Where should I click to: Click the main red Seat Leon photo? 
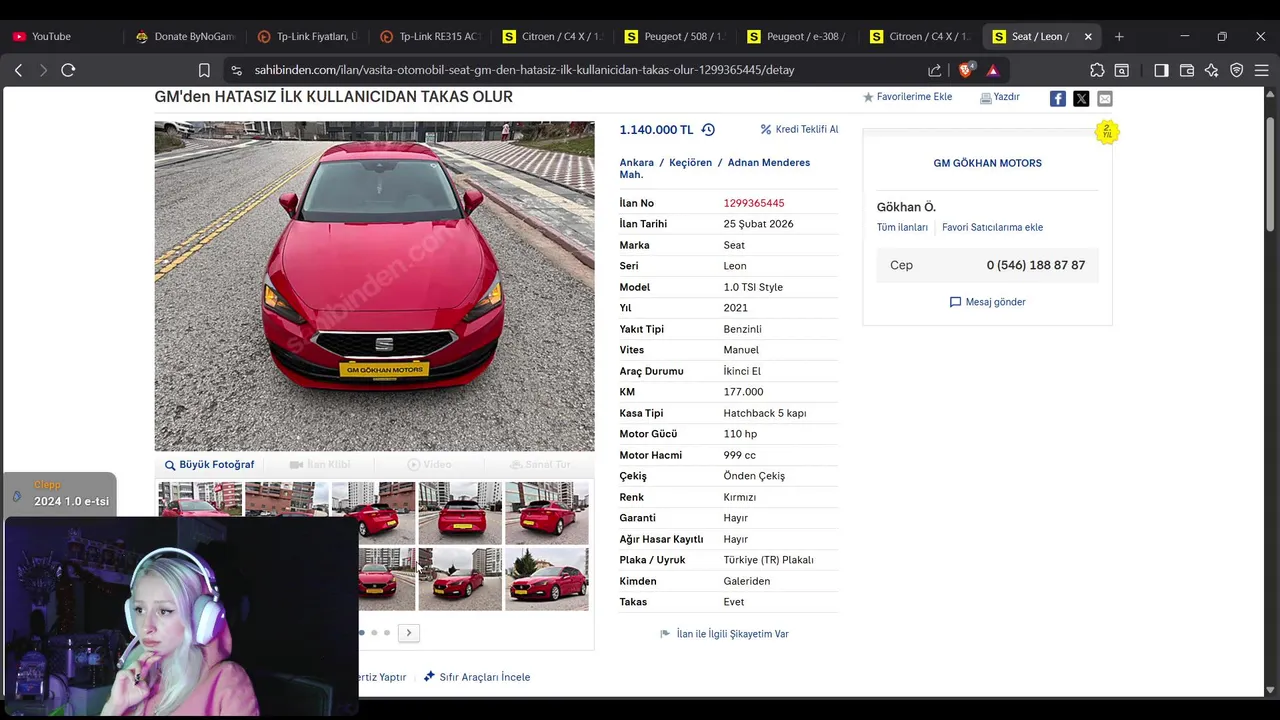point(374,286)
